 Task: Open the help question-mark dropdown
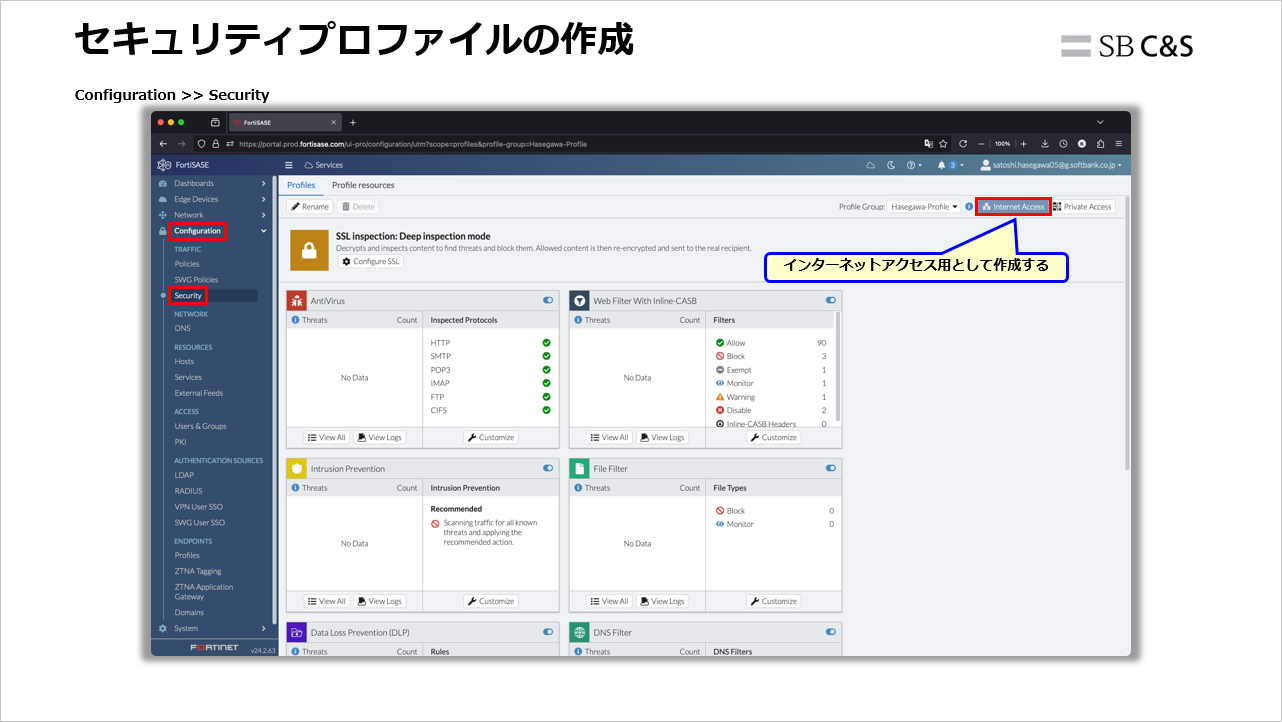[x=914, y=165]
